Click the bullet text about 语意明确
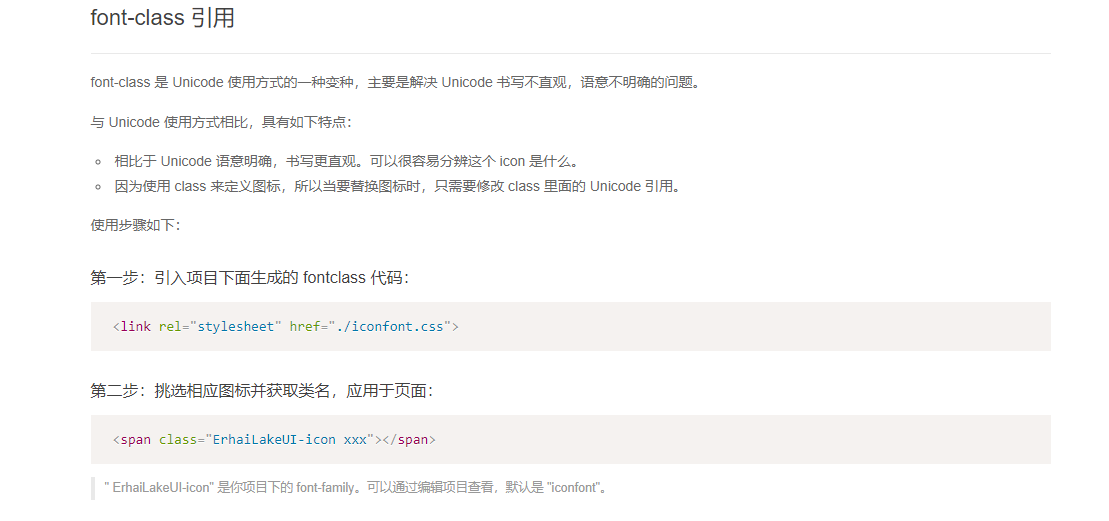This screenshot has width=1109, height=521. click(346, 161)
